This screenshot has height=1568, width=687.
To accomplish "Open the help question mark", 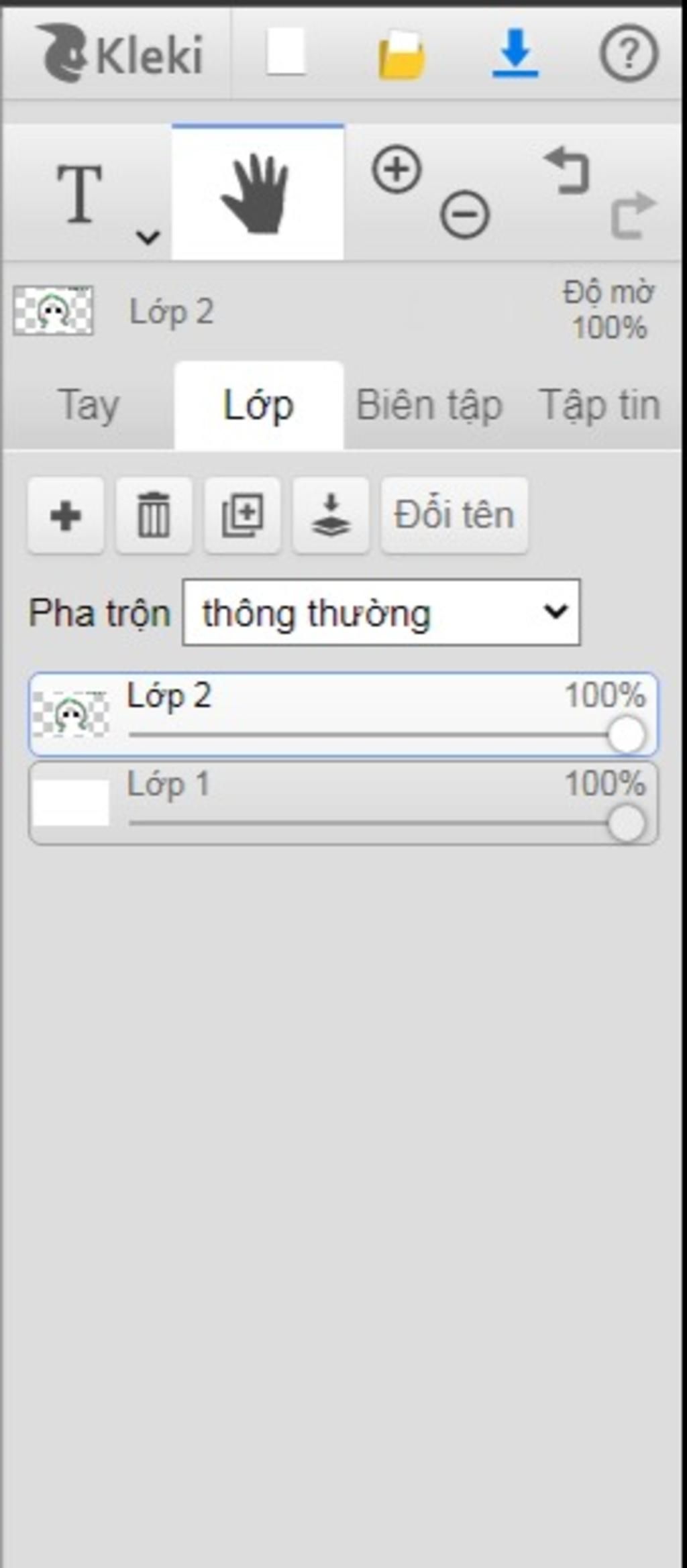I will (x=628, y=53).
